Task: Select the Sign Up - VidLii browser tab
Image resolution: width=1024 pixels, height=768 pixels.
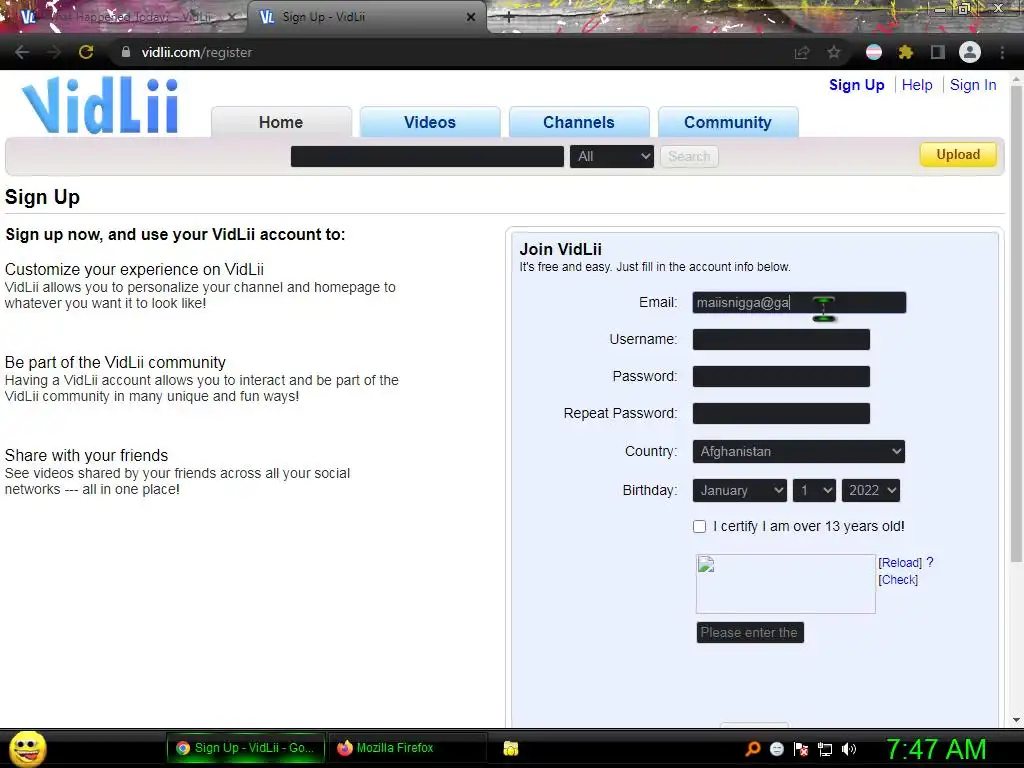Action: pyautogui.click(x=366, y=17)
